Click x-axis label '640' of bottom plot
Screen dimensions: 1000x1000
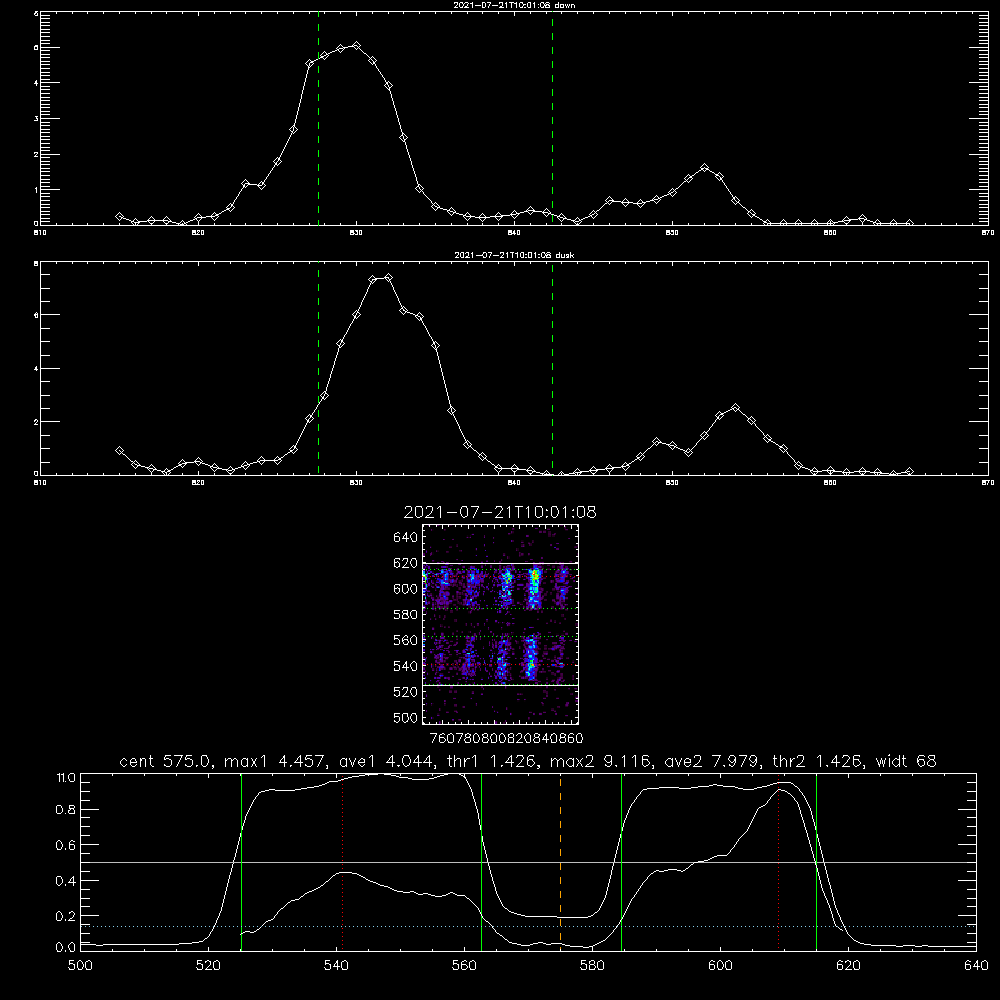(x=976, y=965)
